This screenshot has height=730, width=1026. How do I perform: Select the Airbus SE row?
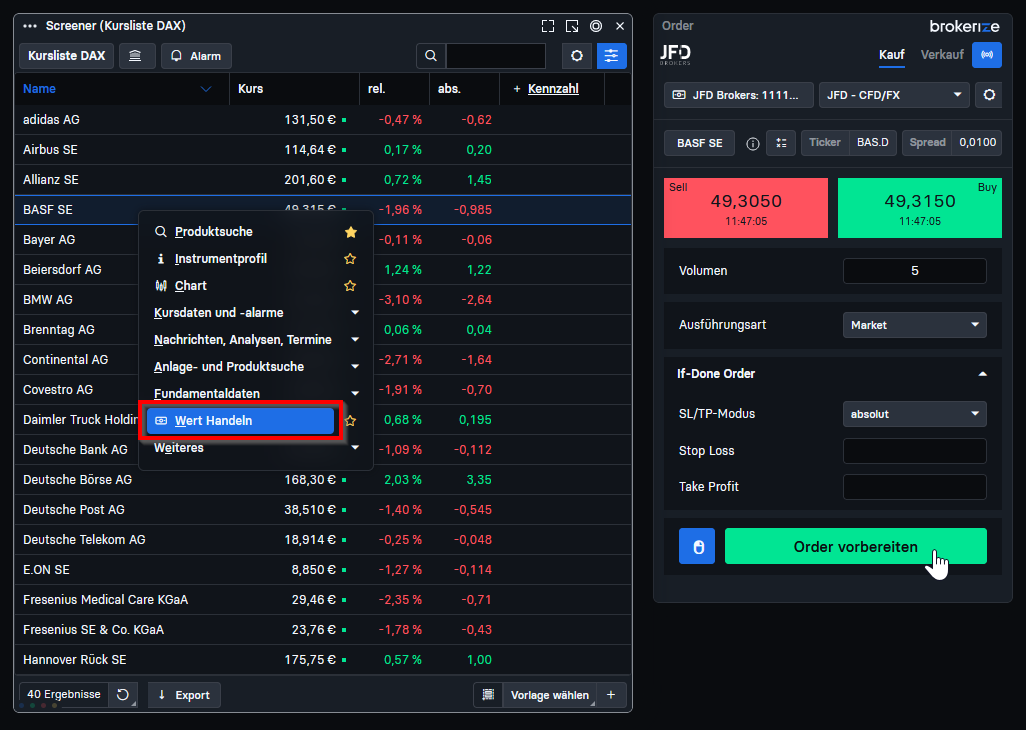click(x=323, y=150)
